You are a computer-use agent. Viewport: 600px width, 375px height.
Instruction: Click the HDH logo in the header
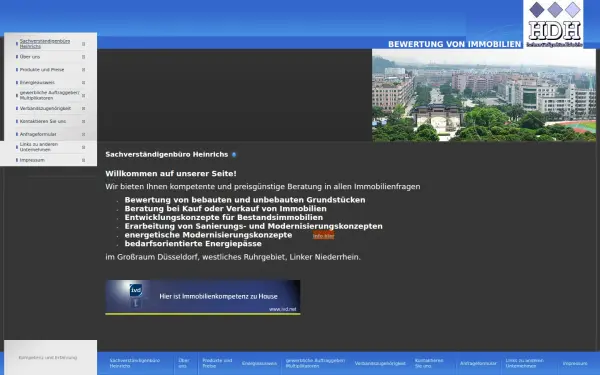coord(554,24)
